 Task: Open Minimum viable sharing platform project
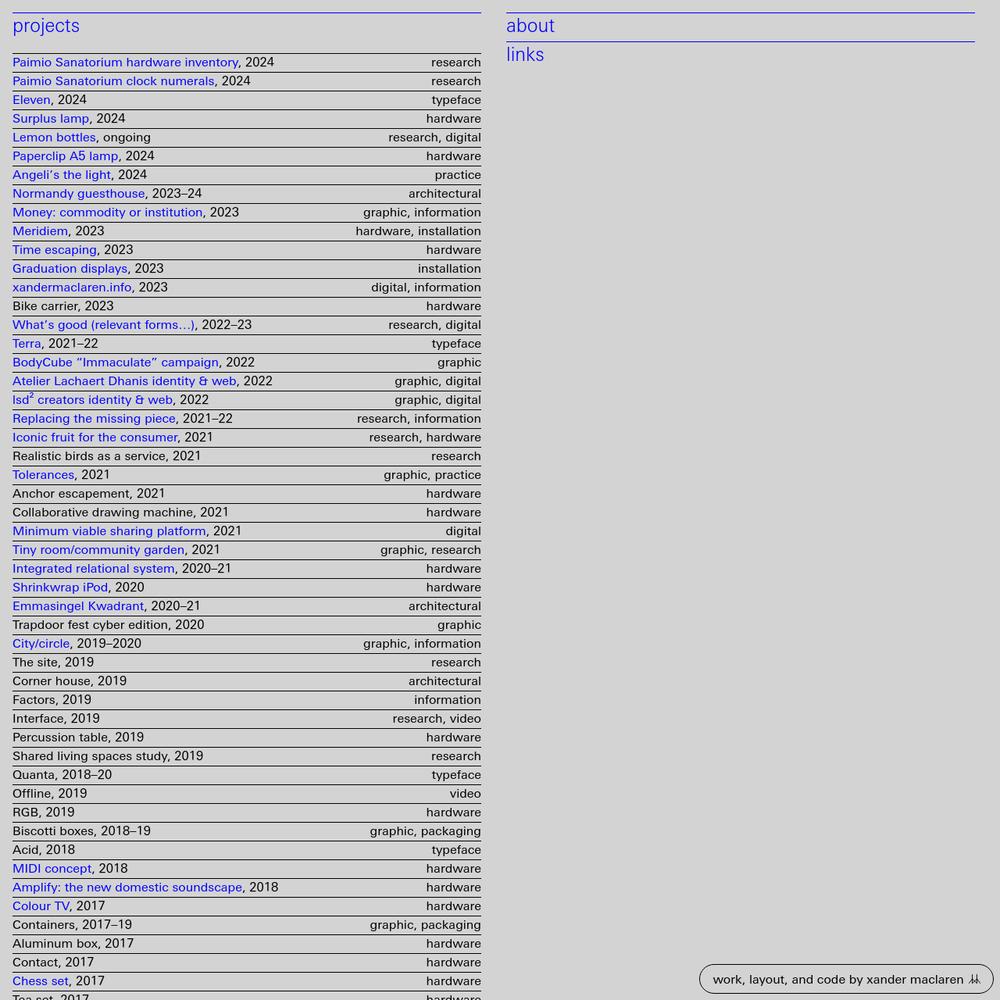[109, 531]
